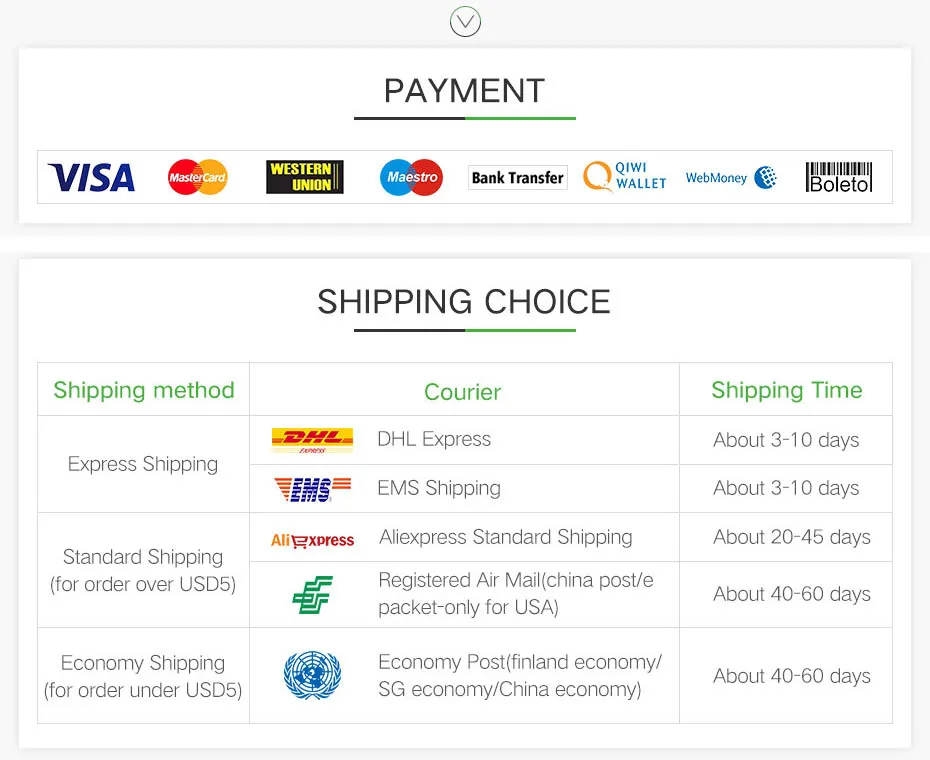
Task: Click the WebMoney logo
Action: [731, 177]
